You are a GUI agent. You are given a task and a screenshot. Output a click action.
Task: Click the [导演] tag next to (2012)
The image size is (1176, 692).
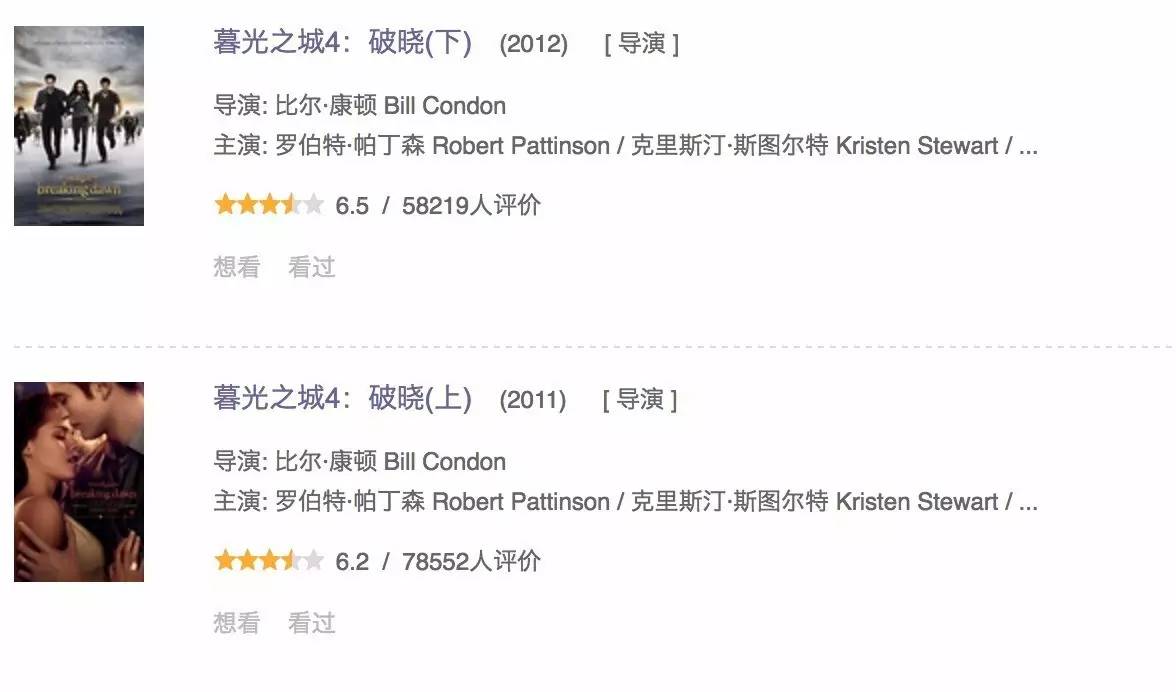point(641,45)
